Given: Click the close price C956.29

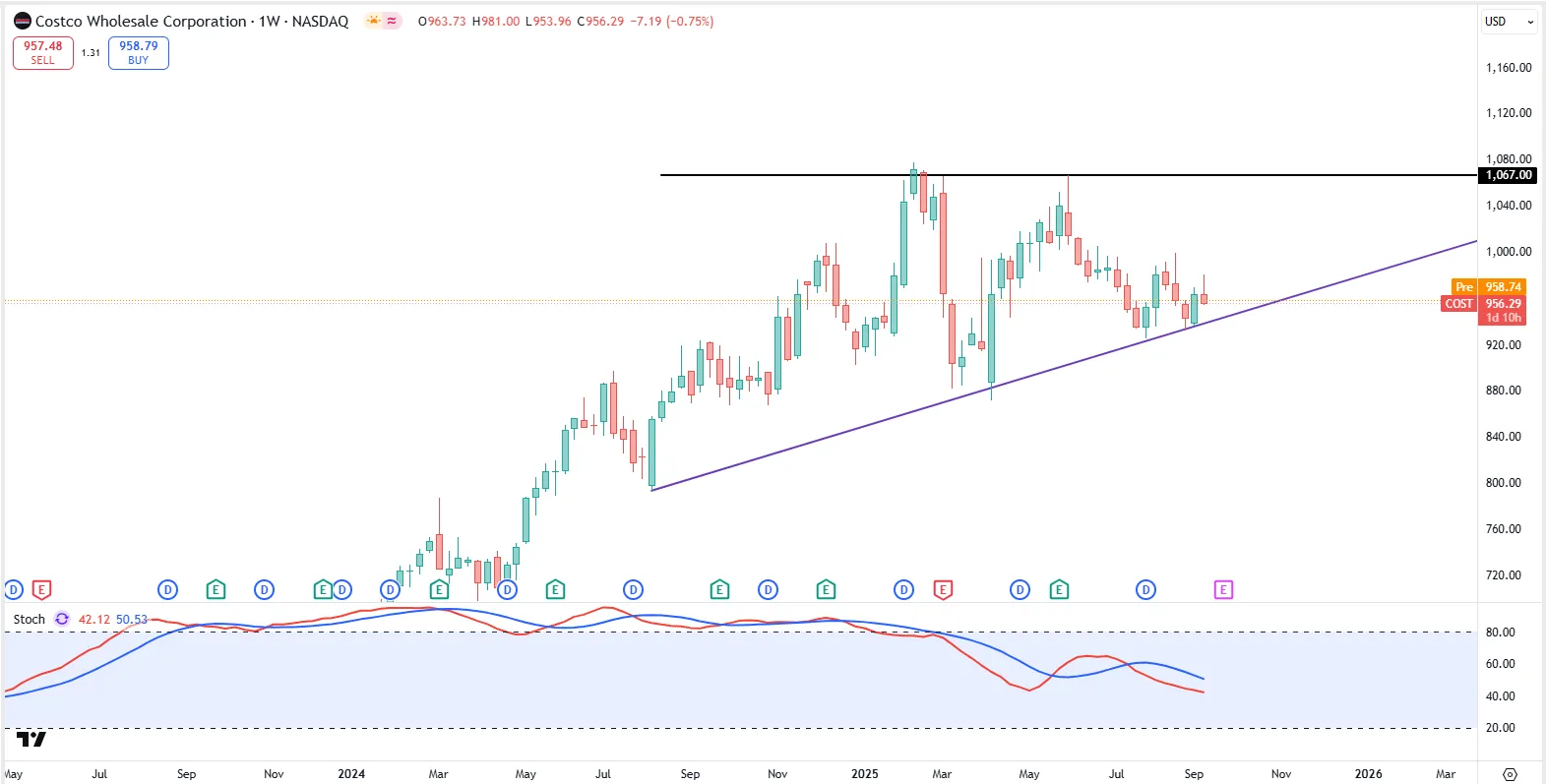Looking at the screenshot, I should point(600,21).
